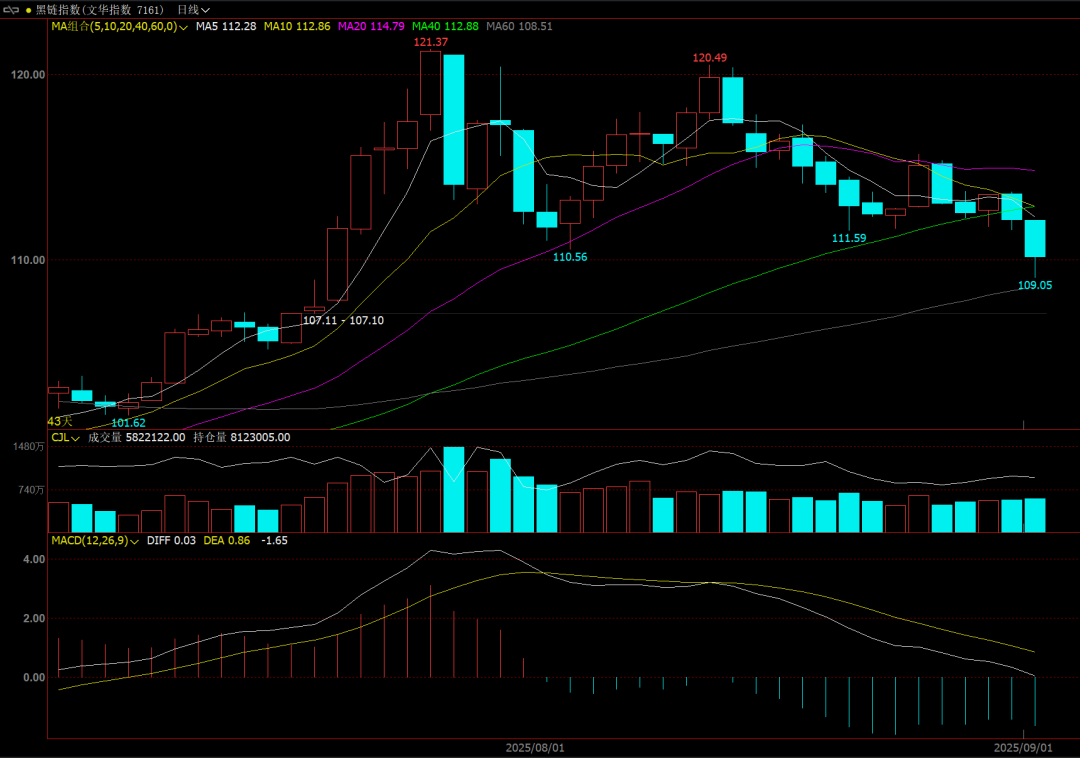Click the 110.56 low price label
1080x758 pixels.
click(570, 257)
